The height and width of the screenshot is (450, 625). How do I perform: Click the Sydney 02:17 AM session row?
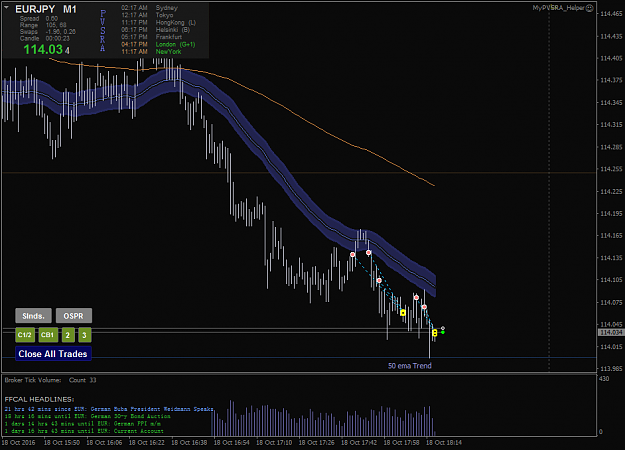[150, 8]
